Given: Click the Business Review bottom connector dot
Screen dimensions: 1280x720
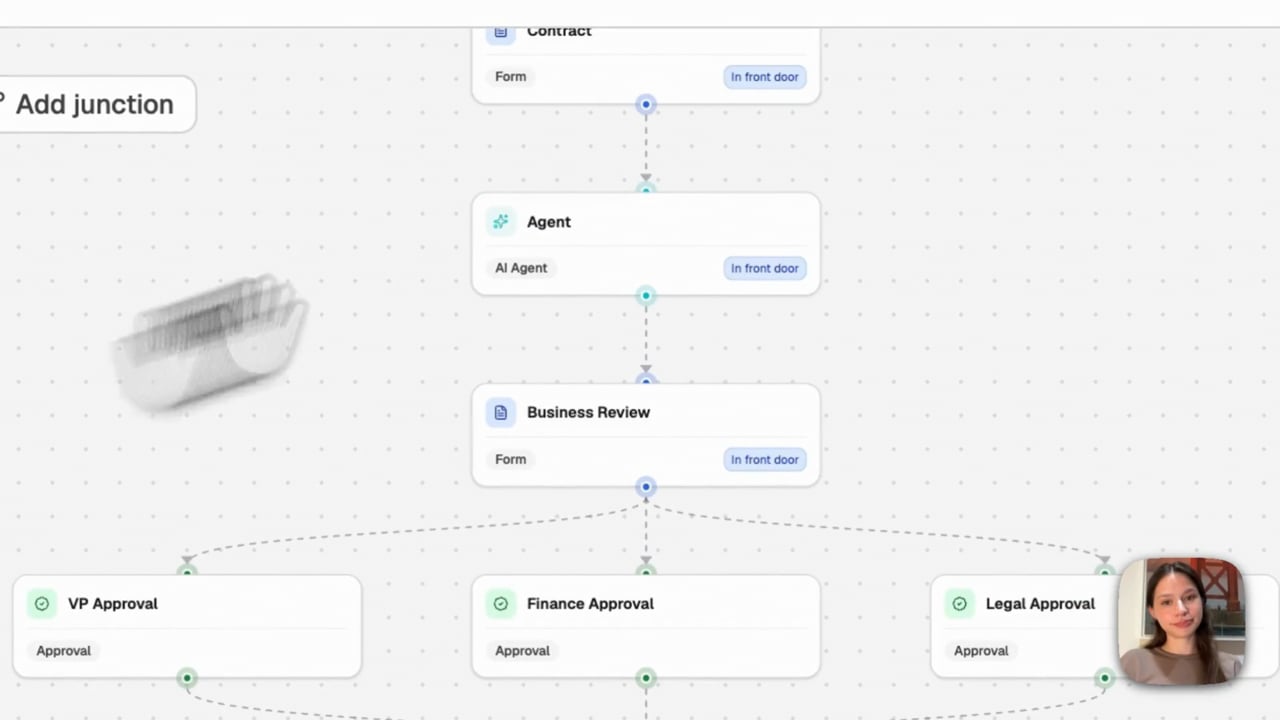Looking at the screenshot, I should [646, 487].
